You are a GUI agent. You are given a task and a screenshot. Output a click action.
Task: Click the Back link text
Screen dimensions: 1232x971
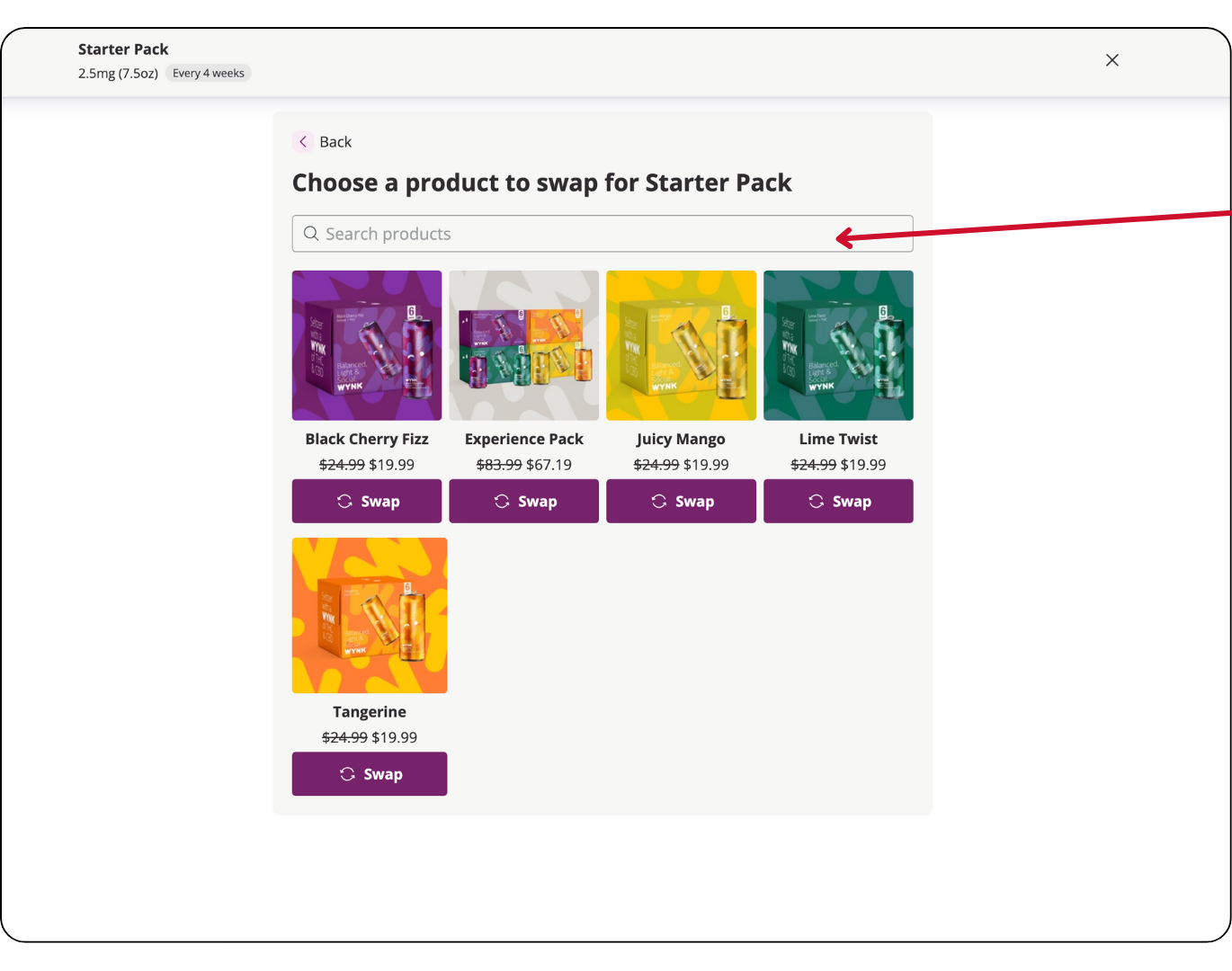(x=335, y=142)
